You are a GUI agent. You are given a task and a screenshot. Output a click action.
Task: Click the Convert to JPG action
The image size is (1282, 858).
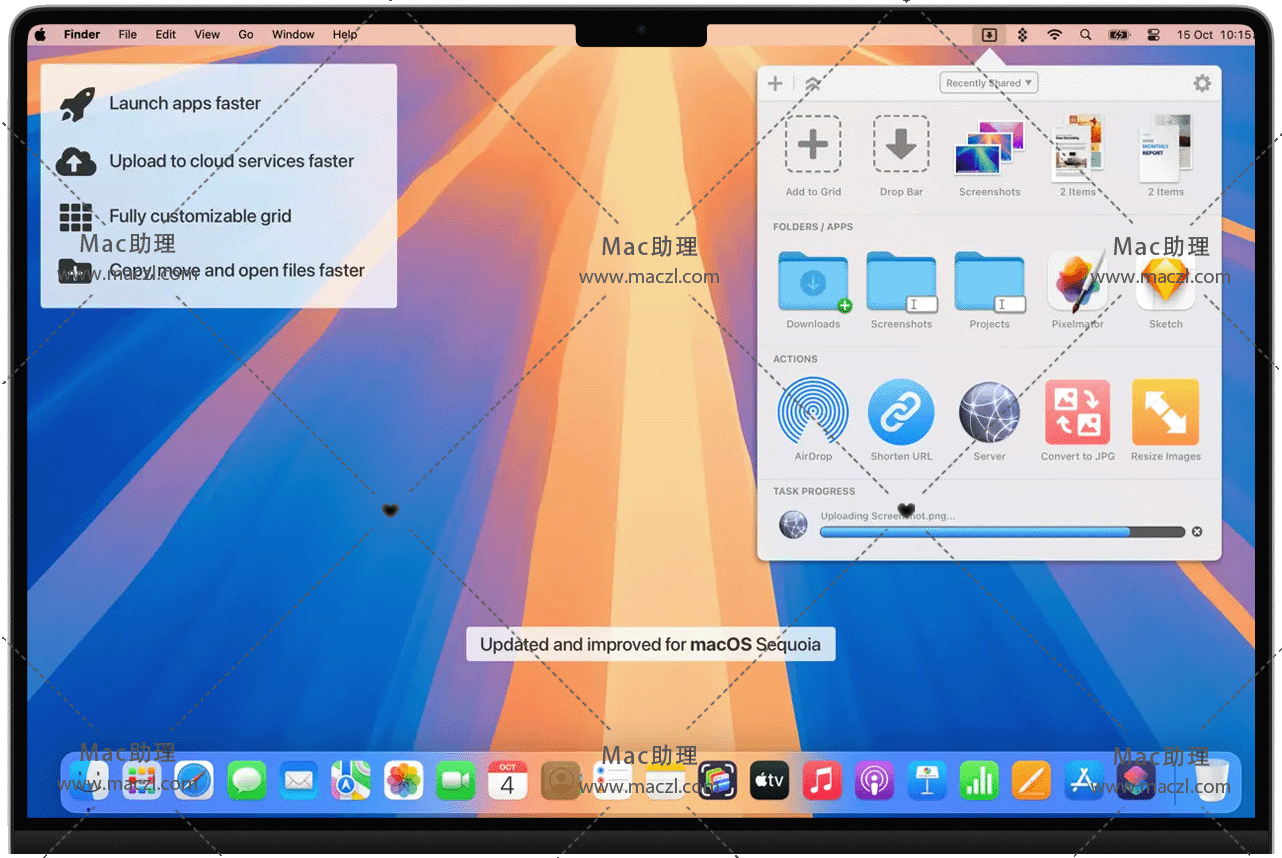click(x=1077, y=412)
